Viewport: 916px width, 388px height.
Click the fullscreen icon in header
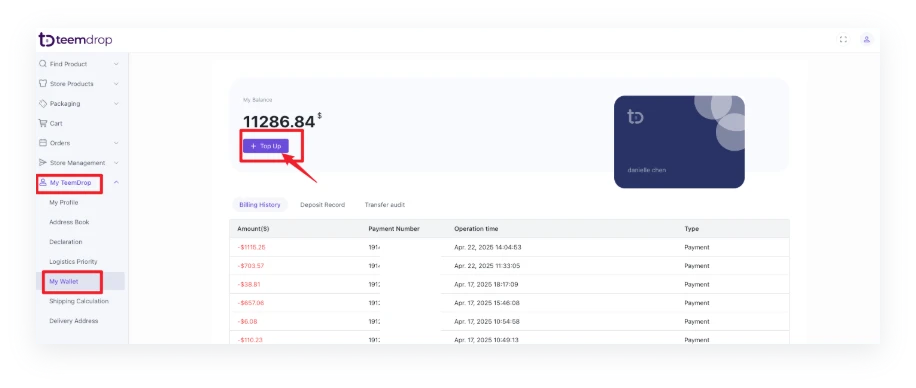pos(843,40)
